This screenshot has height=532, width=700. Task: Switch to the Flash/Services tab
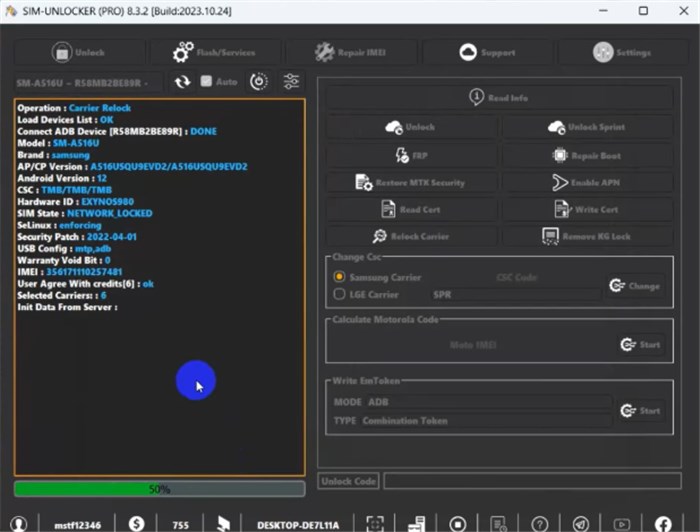pos(213,52)
